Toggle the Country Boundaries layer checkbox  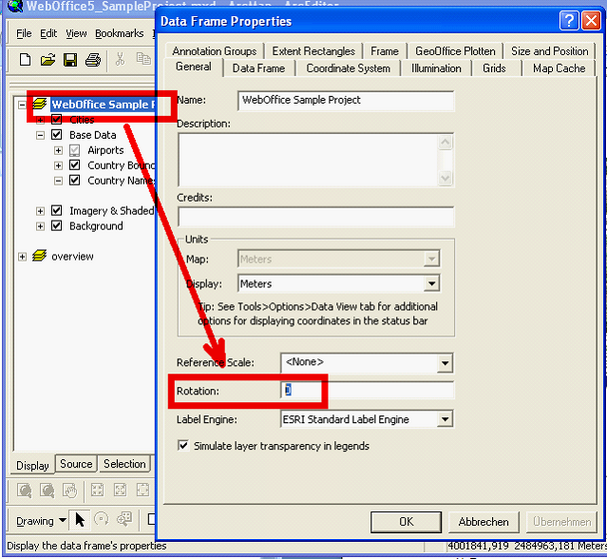pyautogui.click(x=74, y=165)
